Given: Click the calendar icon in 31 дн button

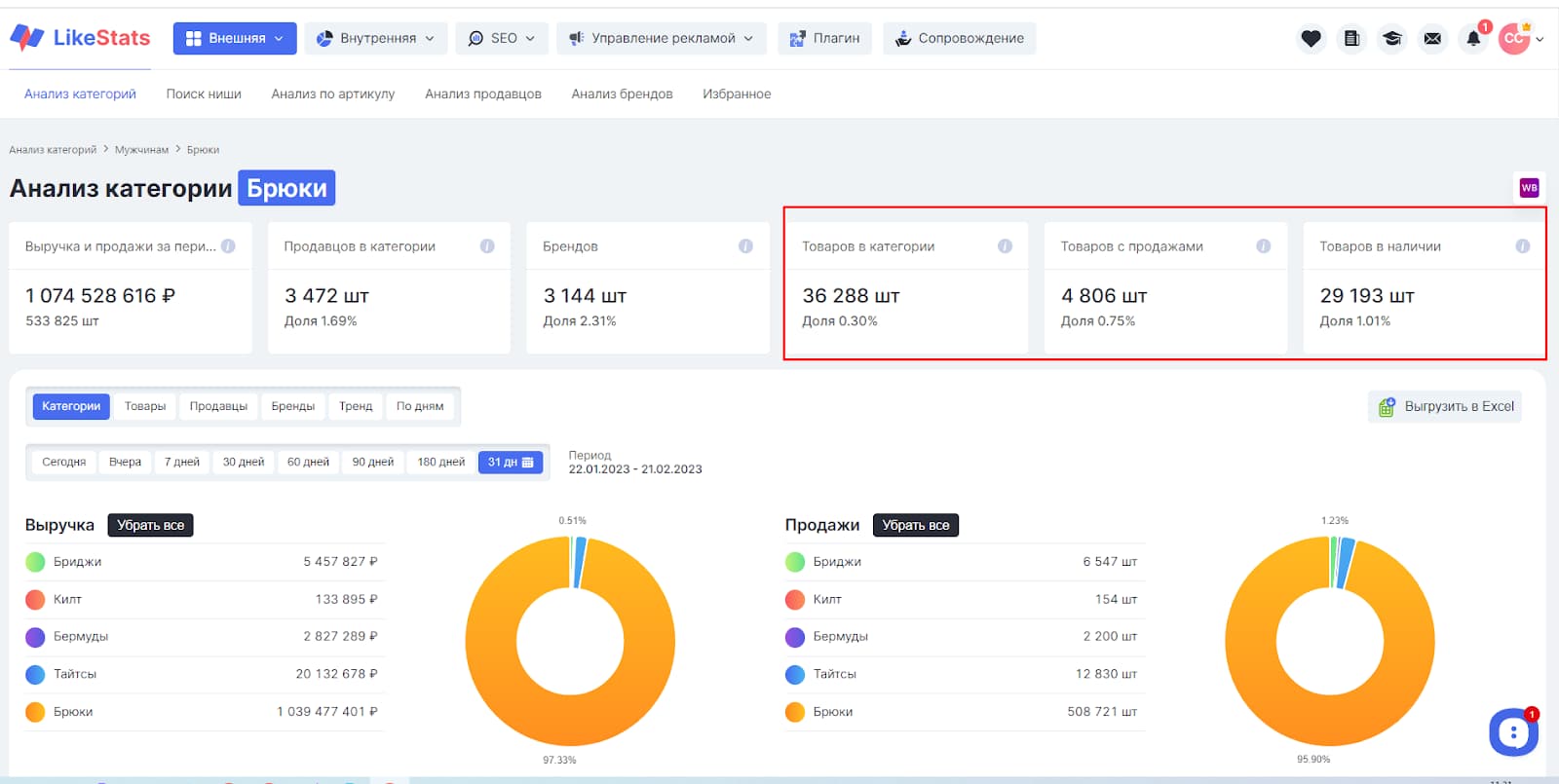Looking at the screenshot, I should tap(527, 462).
